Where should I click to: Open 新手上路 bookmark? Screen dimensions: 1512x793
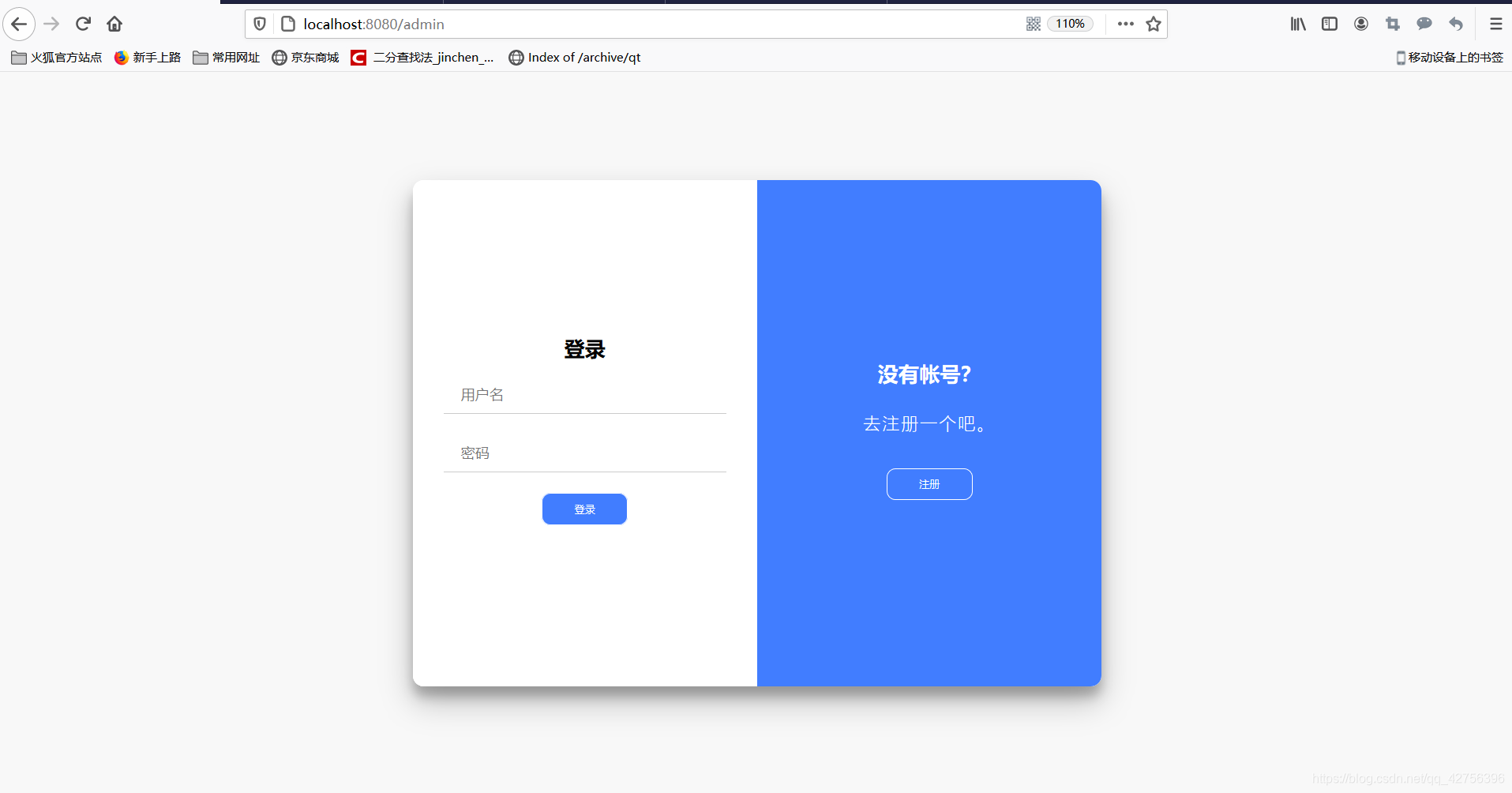(x=148, y=58)
